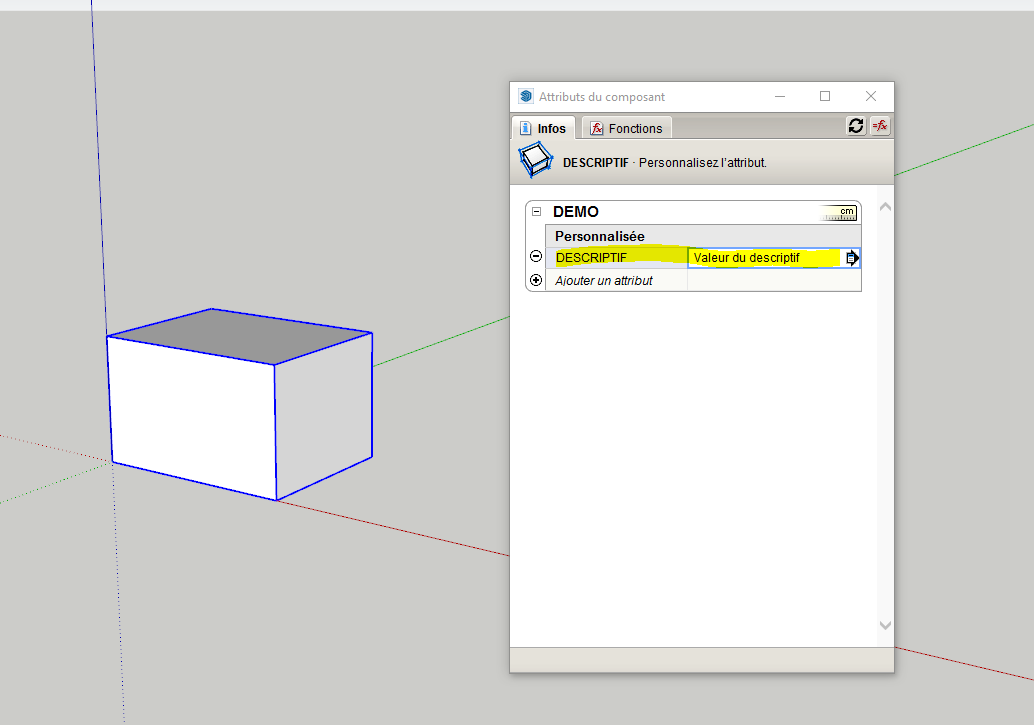Image resolution: width=1034 pixels, height=725 pixels.
Task: Toggle formula view with fx icon
Action: (880, 125)
